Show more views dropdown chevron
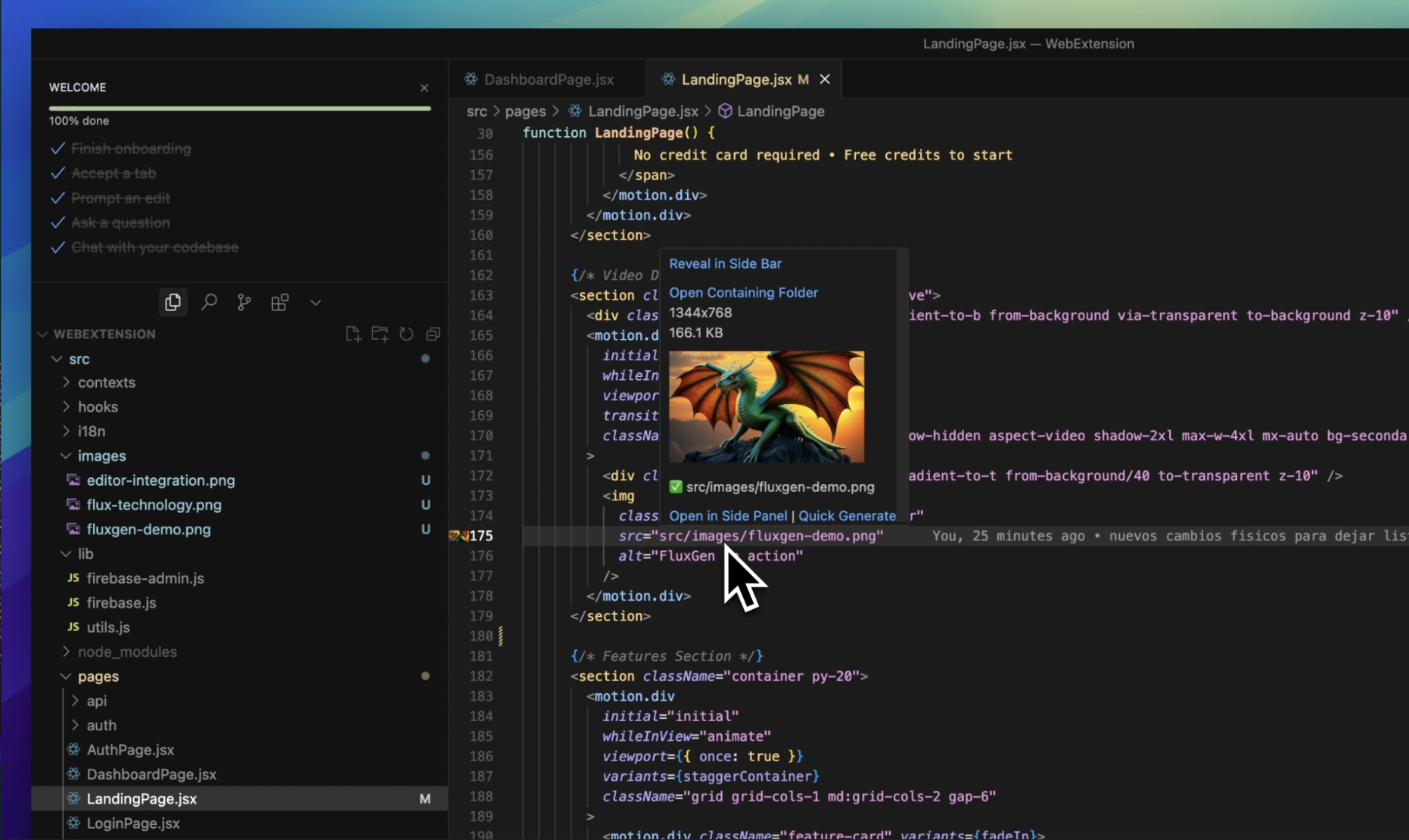Screen dimensions: 1409x840 tap(316, 303)
